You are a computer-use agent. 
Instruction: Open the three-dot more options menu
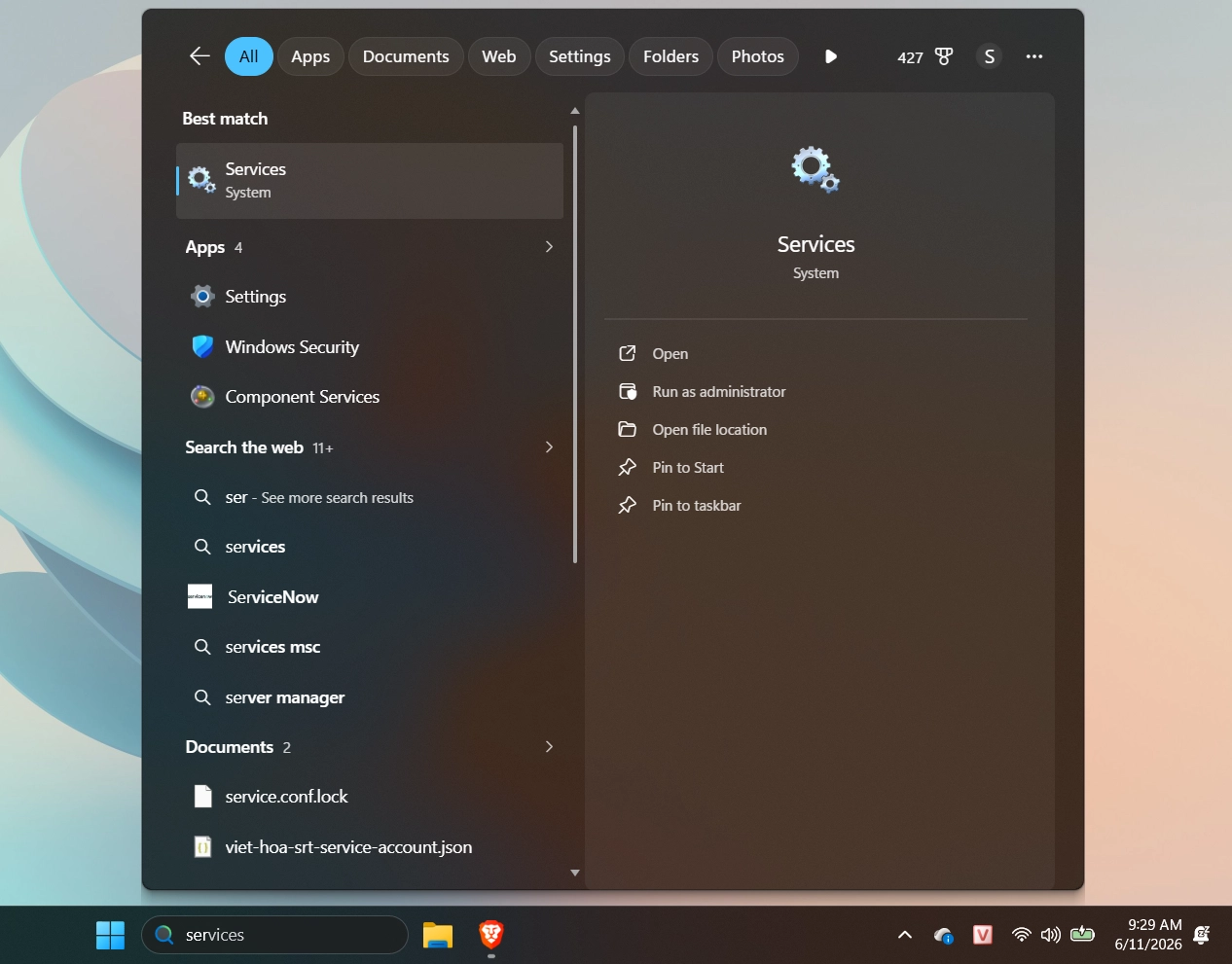tap(1034, 56)
